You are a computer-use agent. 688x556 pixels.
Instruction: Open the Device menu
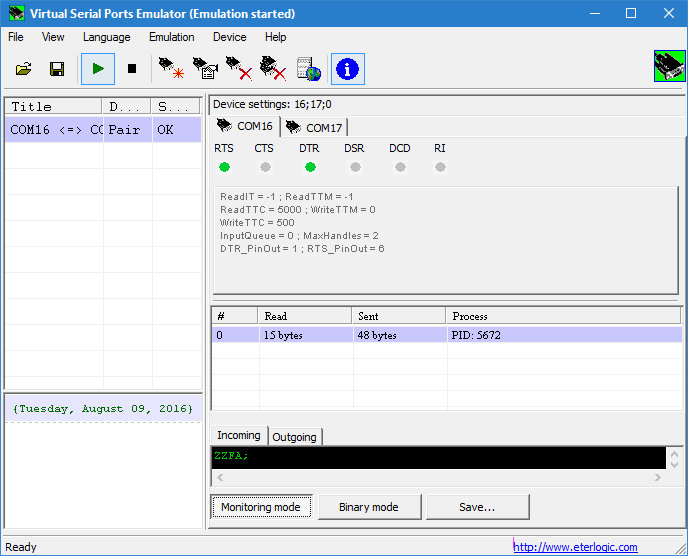coord(229,37)
